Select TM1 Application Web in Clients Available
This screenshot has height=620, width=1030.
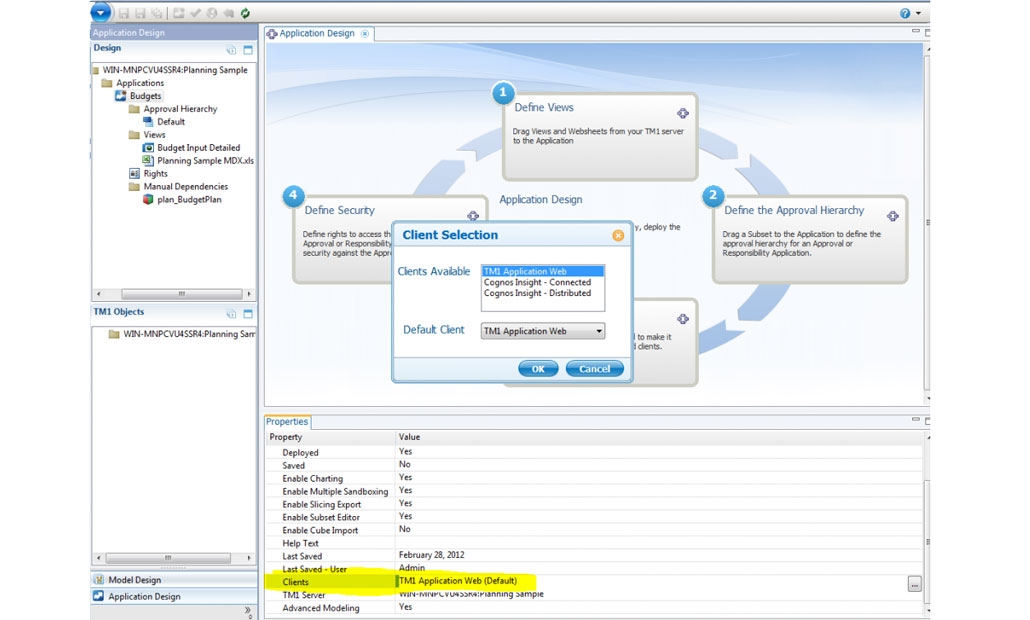543,271
